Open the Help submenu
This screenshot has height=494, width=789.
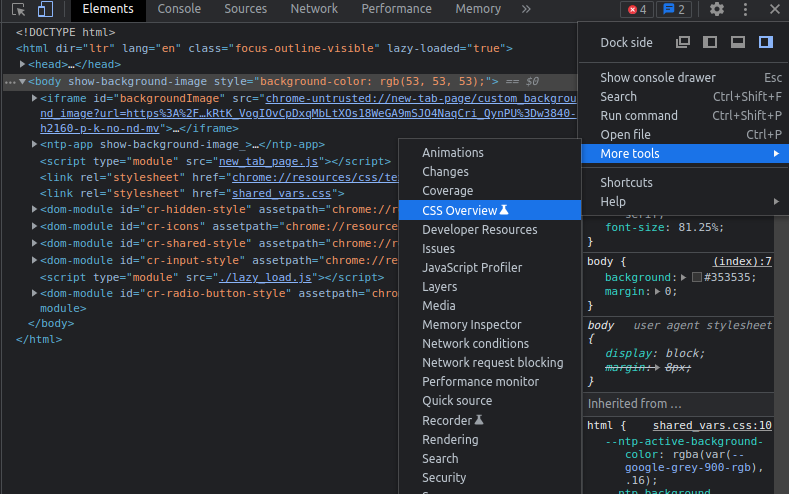tap(685, 202)
